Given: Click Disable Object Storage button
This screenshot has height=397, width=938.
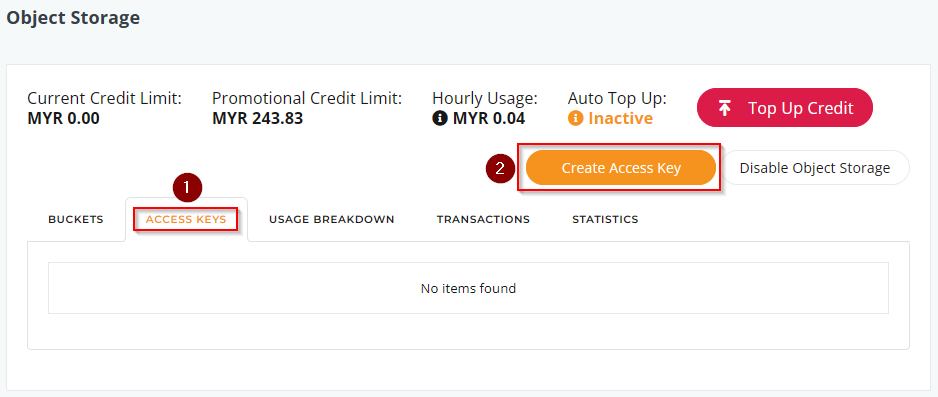Looking at the screenshot, I should click(x=815, y=168).
